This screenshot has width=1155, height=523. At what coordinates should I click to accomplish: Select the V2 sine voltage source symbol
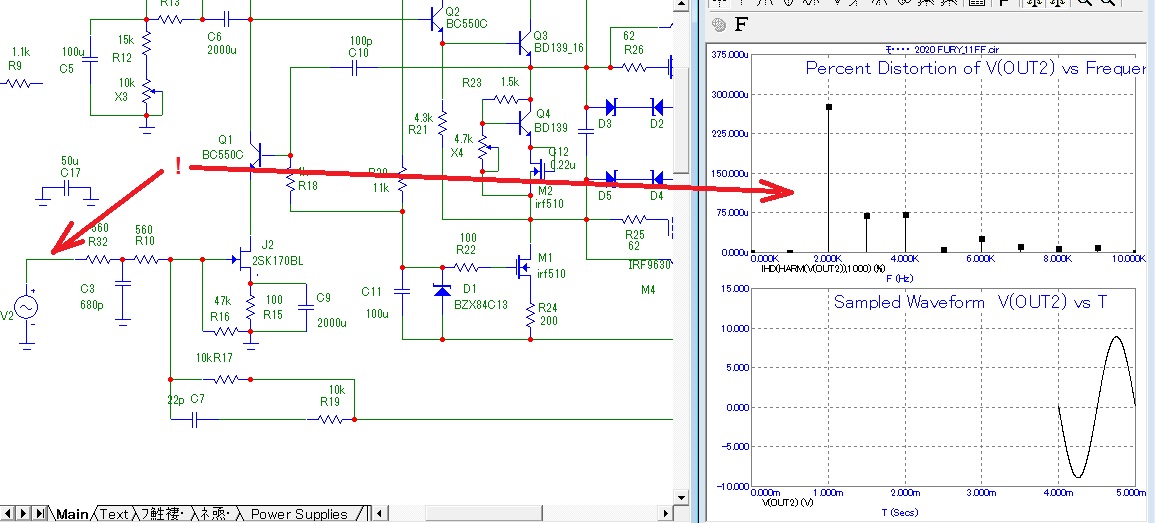pyautogui.click(x=27, y=306)
